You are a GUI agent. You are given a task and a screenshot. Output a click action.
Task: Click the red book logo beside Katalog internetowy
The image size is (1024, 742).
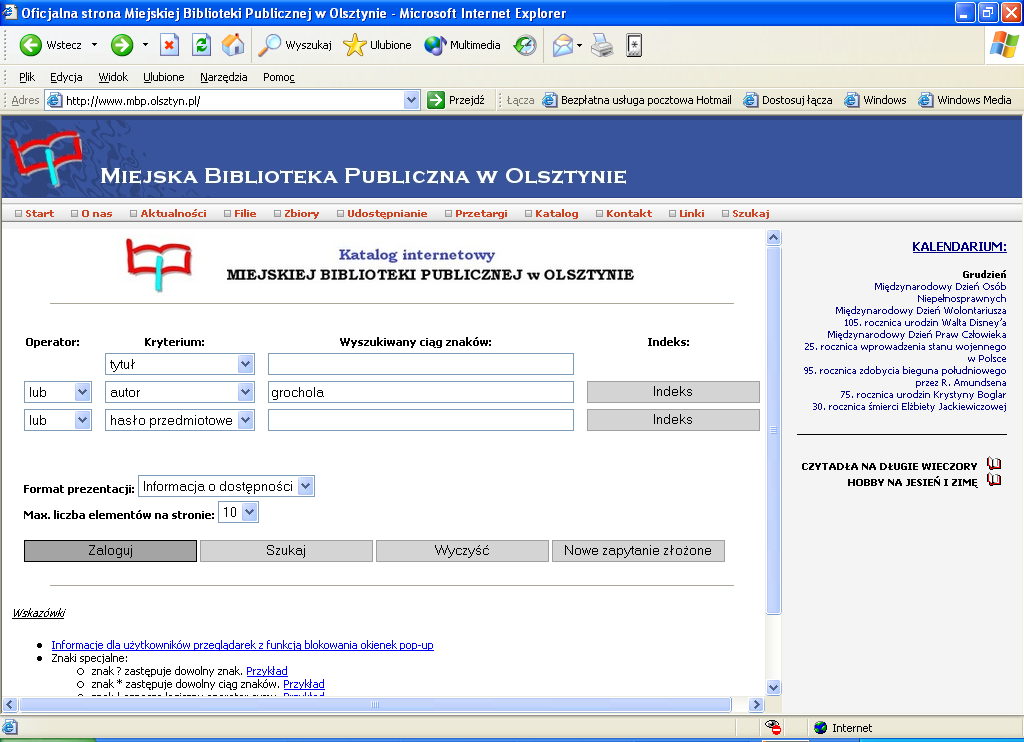159,264
